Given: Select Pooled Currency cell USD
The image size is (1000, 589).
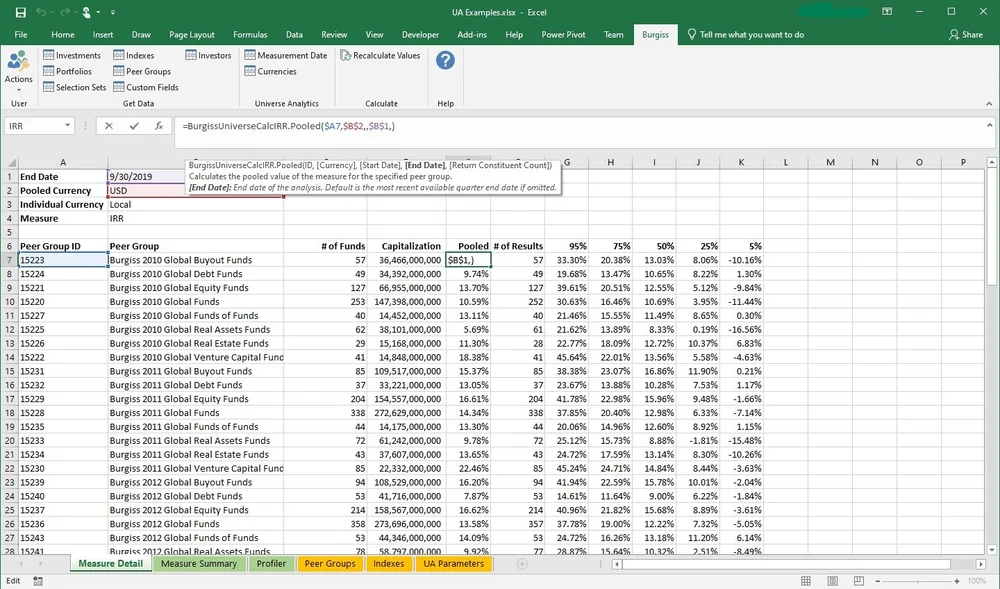Looking at the screenshot, I should click(x=195, y=191).
